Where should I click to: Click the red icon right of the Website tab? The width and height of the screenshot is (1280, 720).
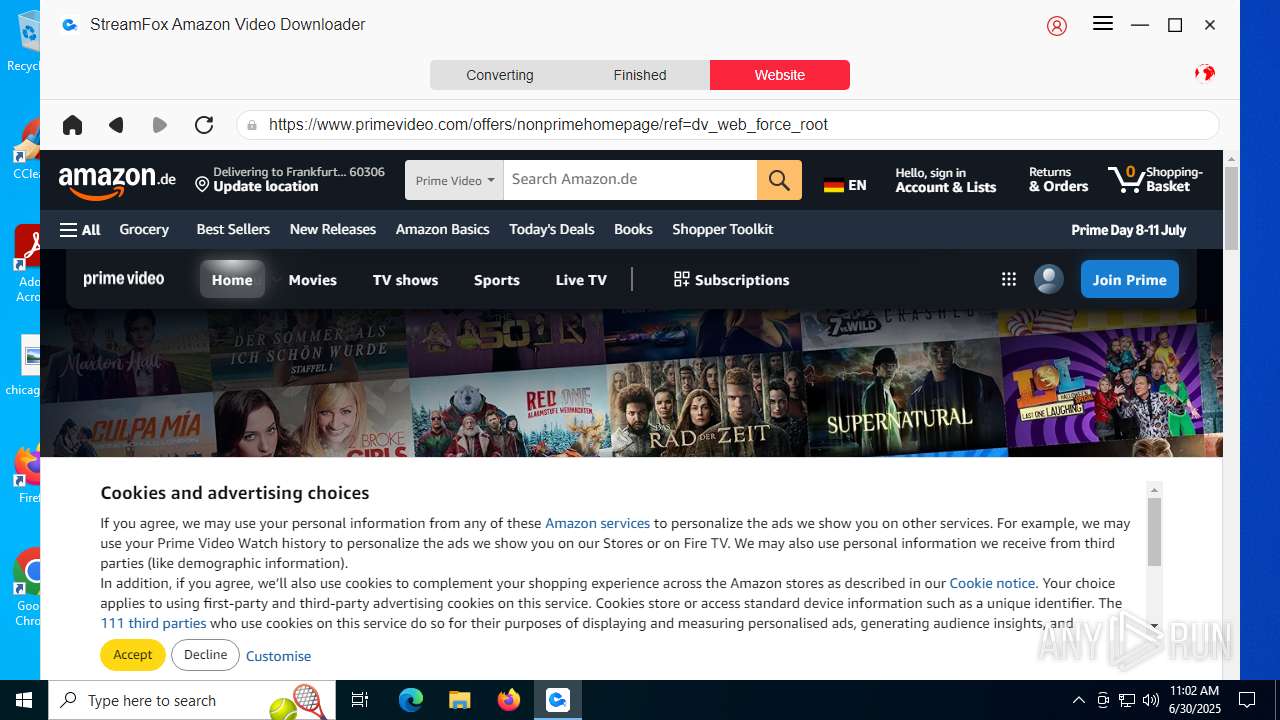[1205, 73]
